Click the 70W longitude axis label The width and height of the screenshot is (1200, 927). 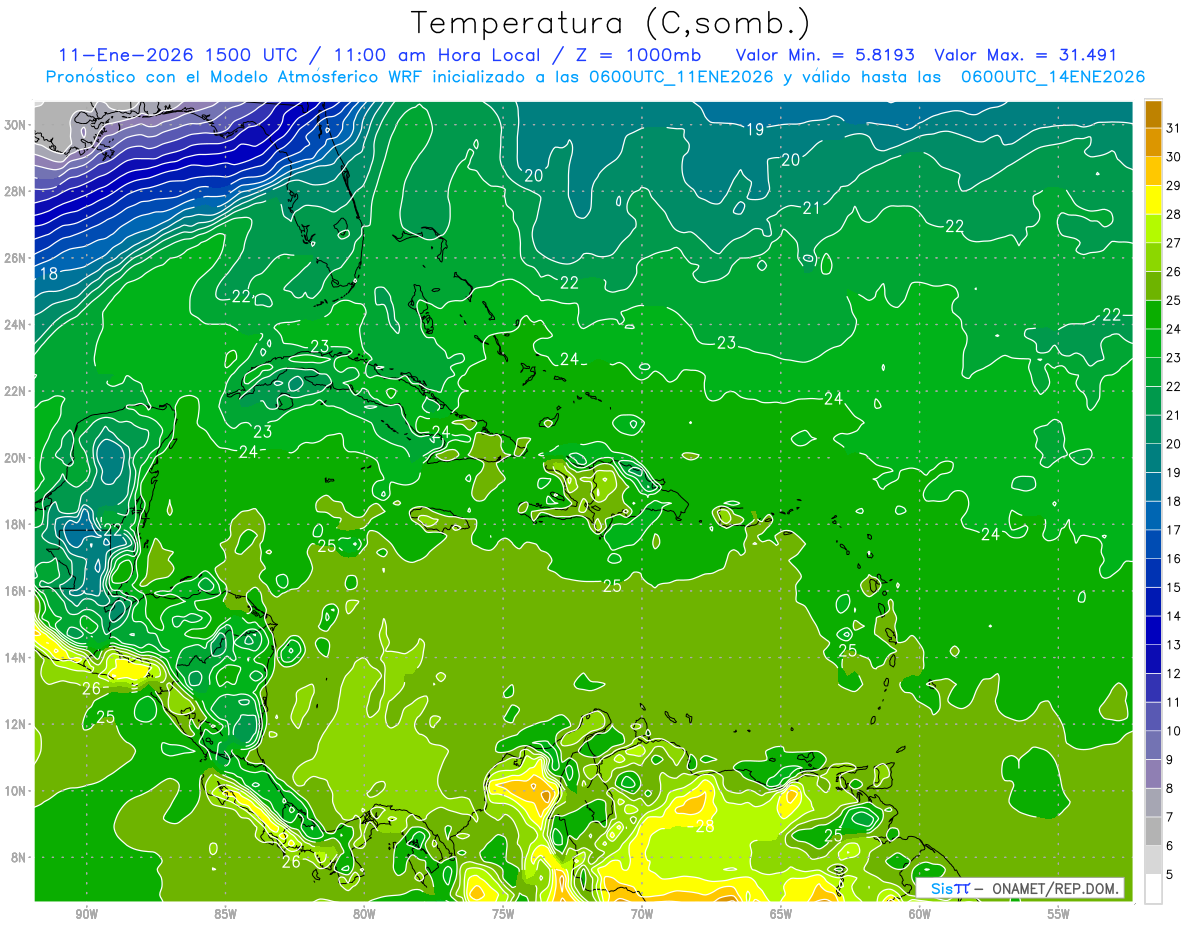click(642, 914)
